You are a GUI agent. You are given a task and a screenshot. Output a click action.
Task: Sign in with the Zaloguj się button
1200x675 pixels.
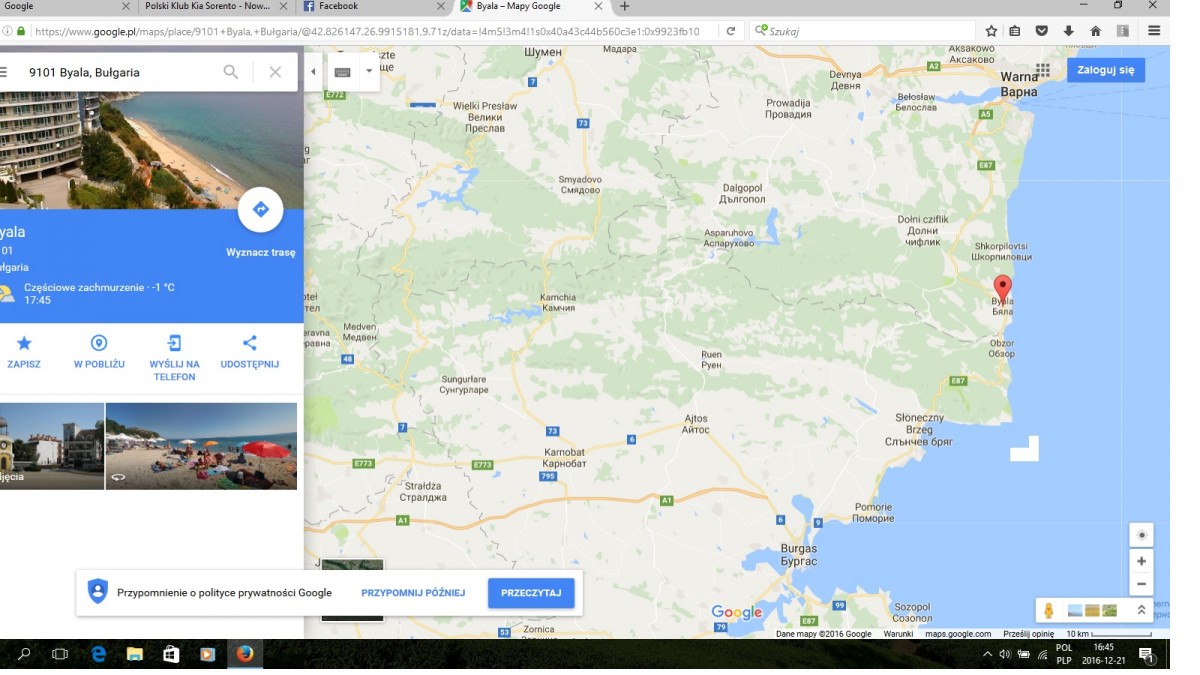[1106, 70]
